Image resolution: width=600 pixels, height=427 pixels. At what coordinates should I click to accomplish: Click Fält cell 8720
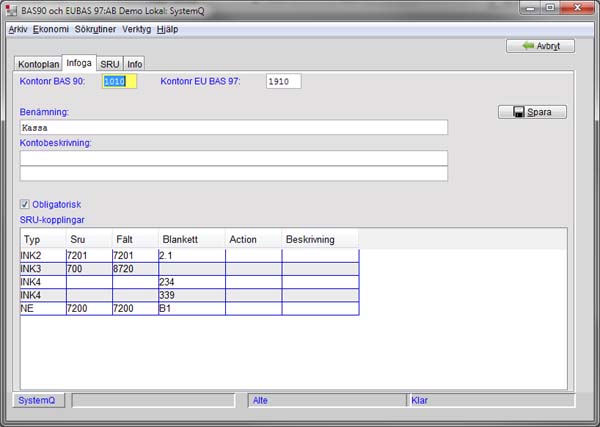coord(135,269)
